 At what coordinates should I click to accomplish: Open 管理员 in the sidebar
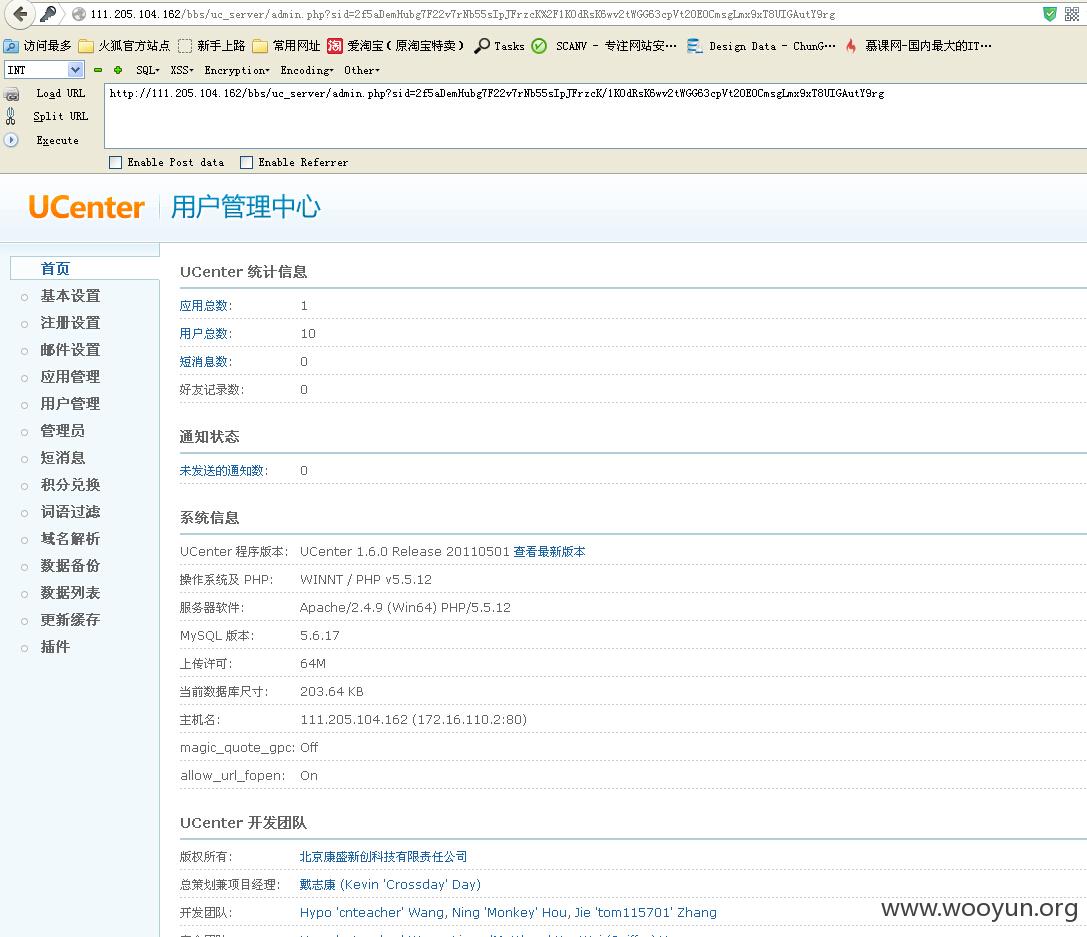(x=62, y=430)
